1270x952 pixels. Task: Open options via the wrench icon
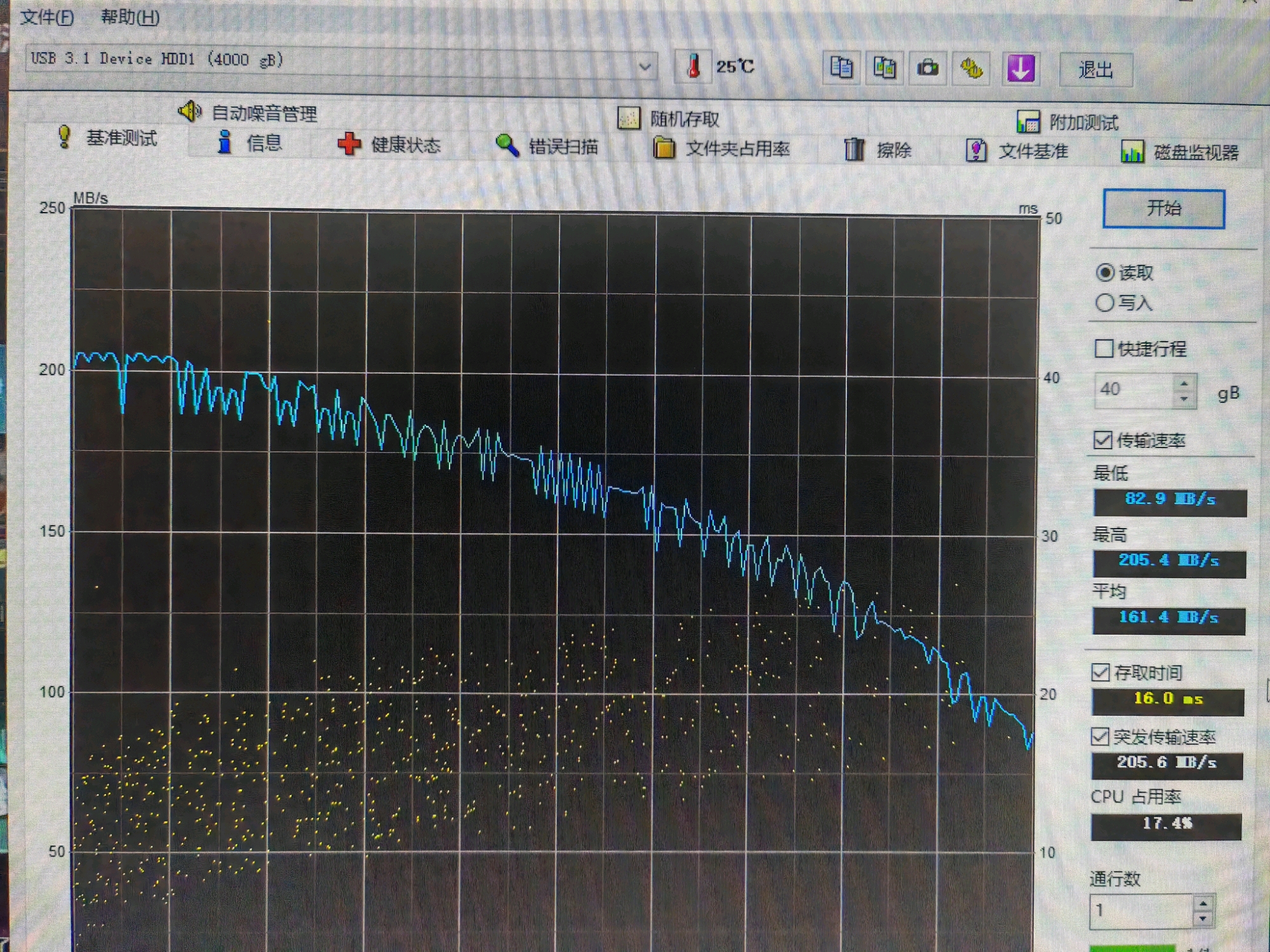tap(970, 69)
